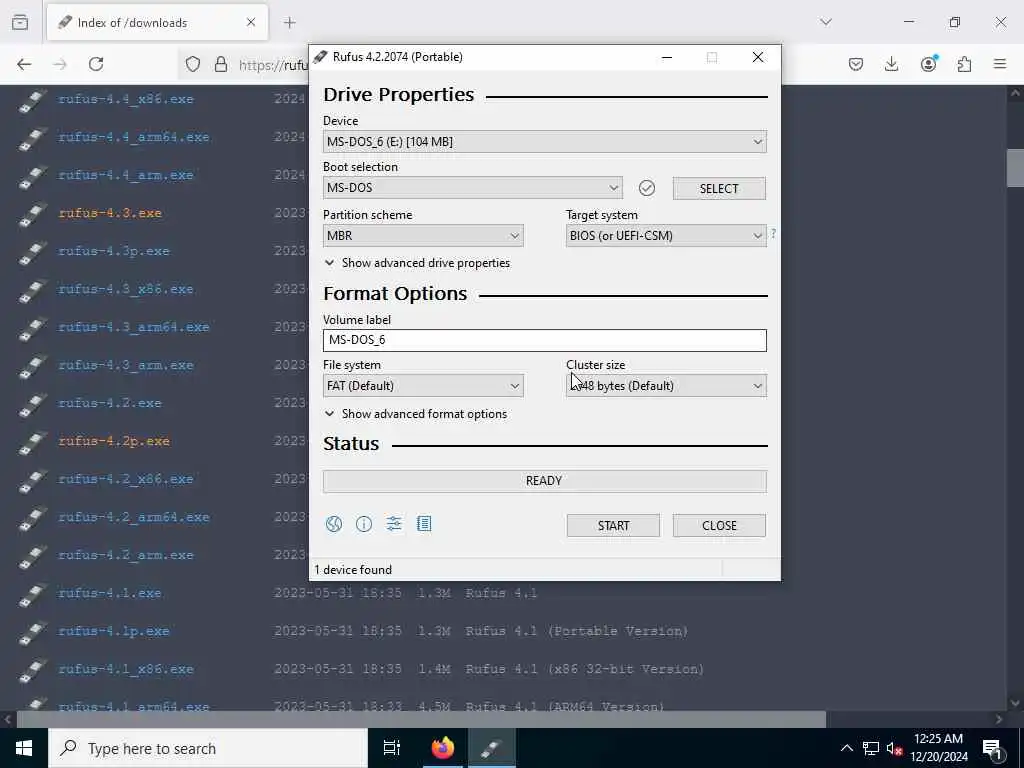The image size is (1024, 768).
Task: Open Firefox downloads arrow icon
Action: (891, 64)
